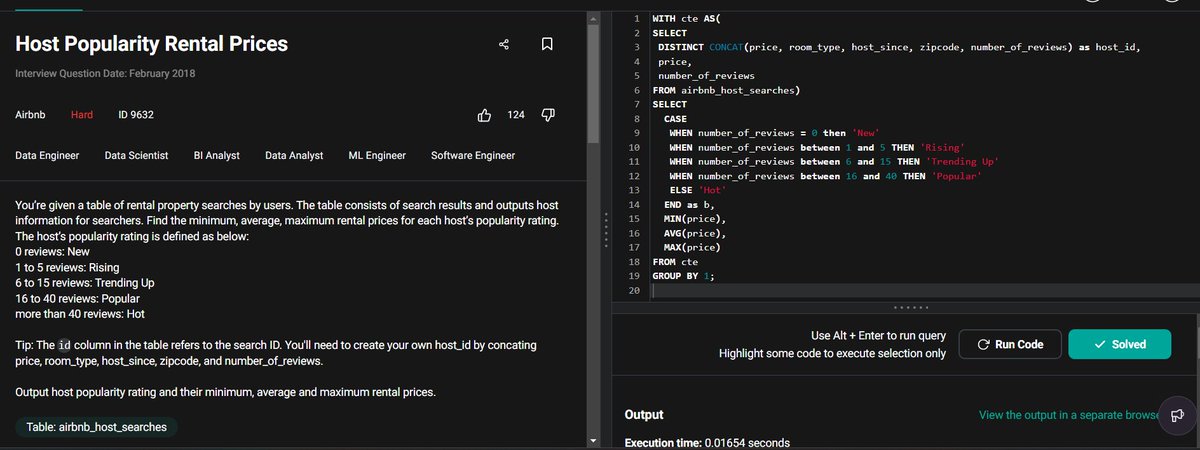
Task: Open the airbnb_host_searches table chip
Action: [96, 426]
